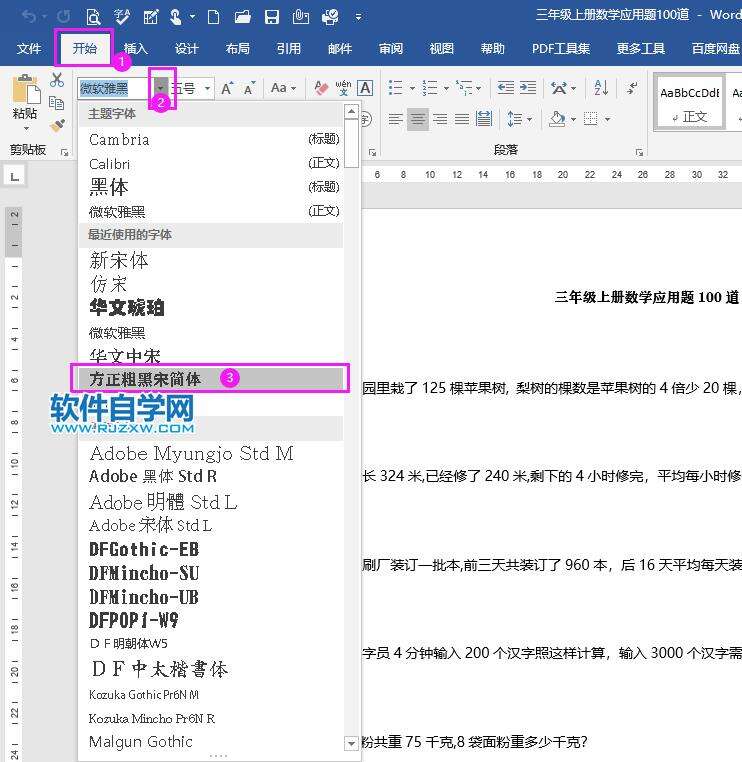Toggle center alignment

(x=418, y=119)
